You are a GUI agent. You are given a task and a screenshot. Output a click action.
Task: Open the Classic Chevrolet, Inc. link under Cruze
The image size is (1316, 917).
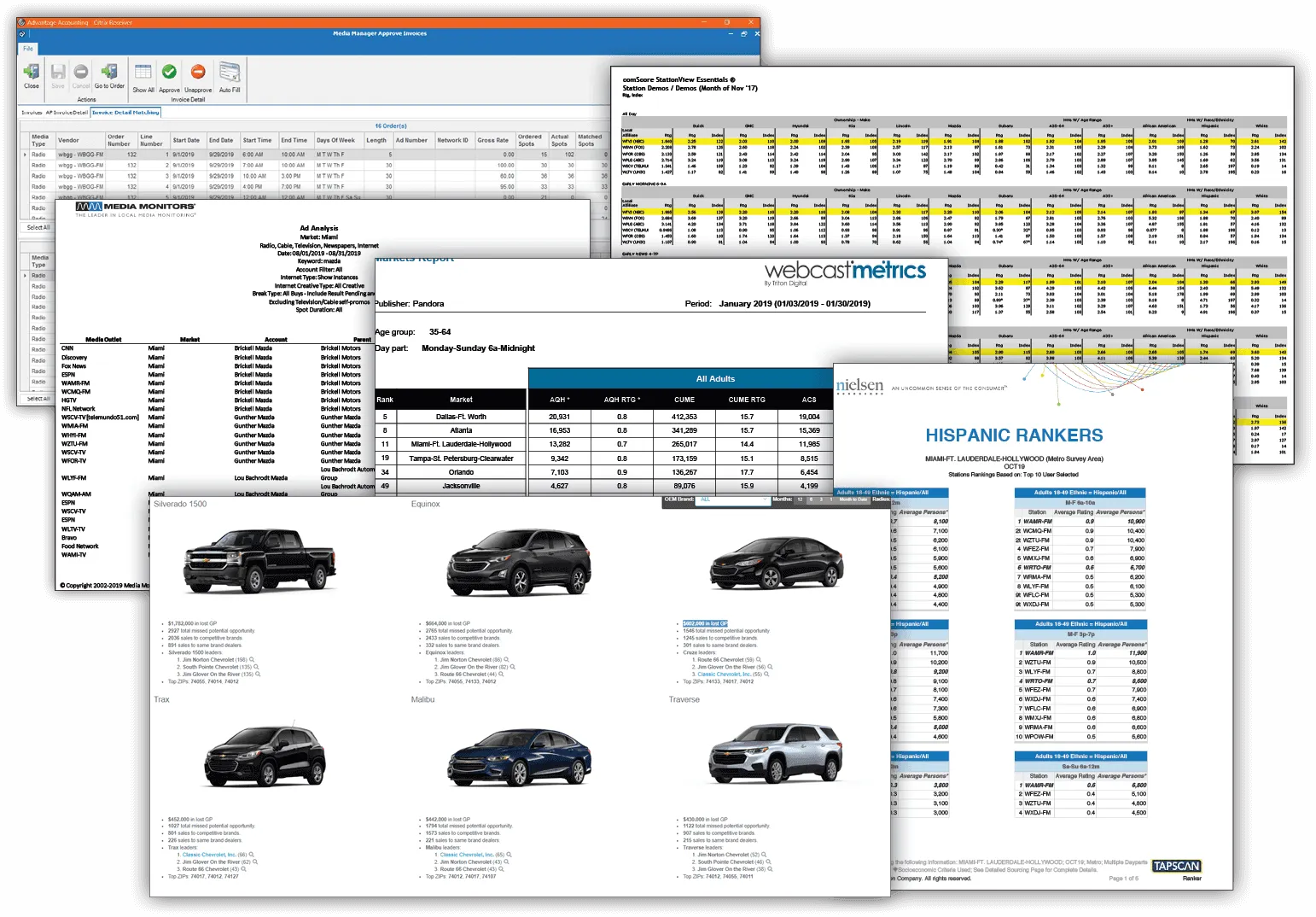point(724,675)
